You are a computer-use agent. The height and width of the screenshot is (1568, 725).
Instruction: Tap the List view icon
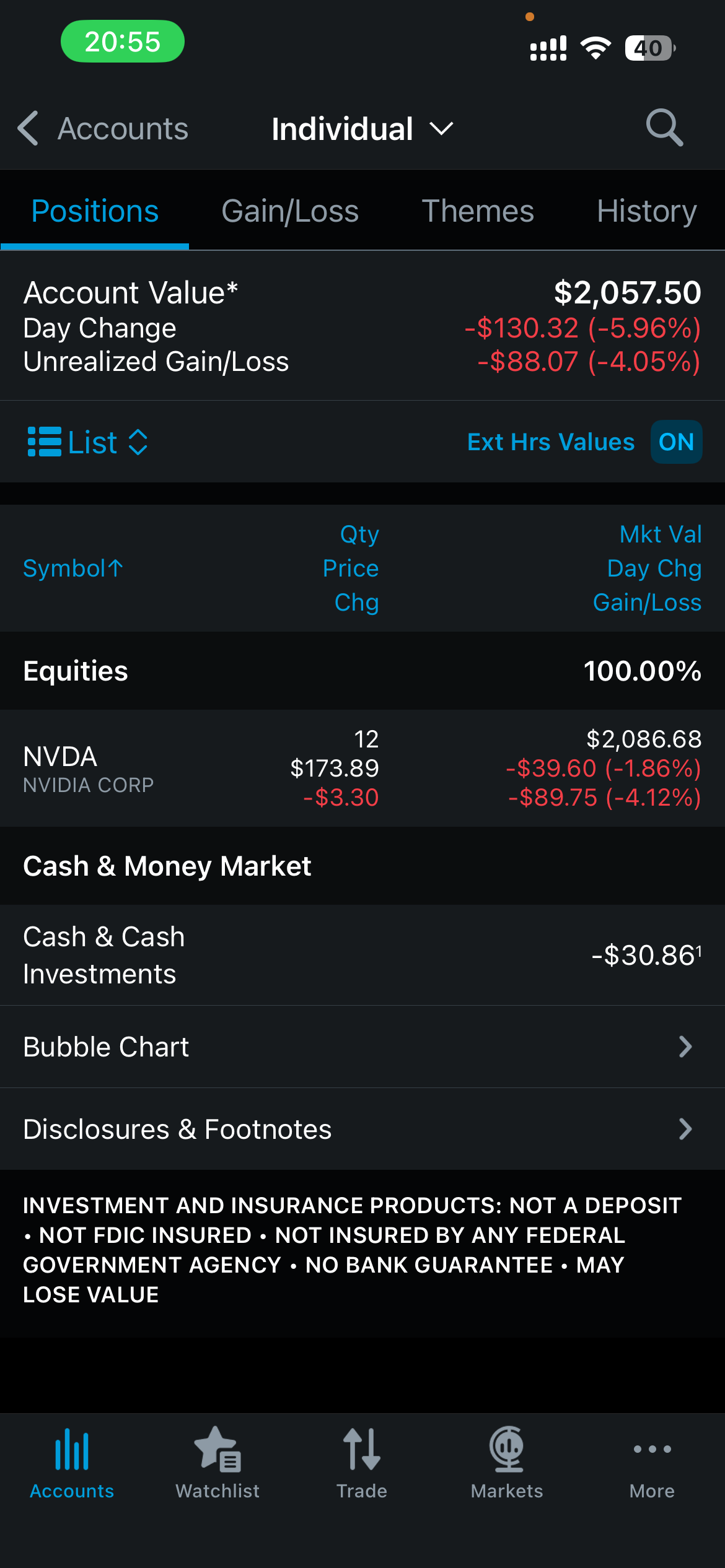45,442
